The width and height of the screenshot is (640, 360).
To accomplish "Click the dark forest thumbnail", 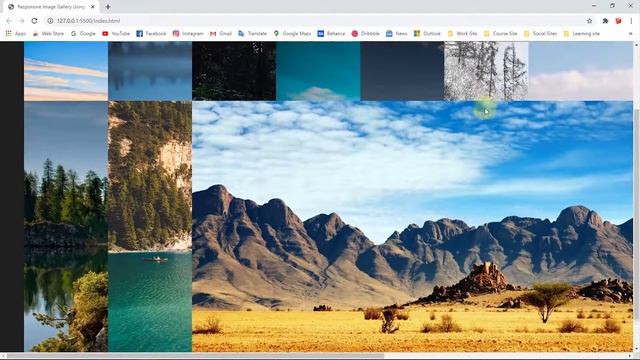I will click(234, 71).
